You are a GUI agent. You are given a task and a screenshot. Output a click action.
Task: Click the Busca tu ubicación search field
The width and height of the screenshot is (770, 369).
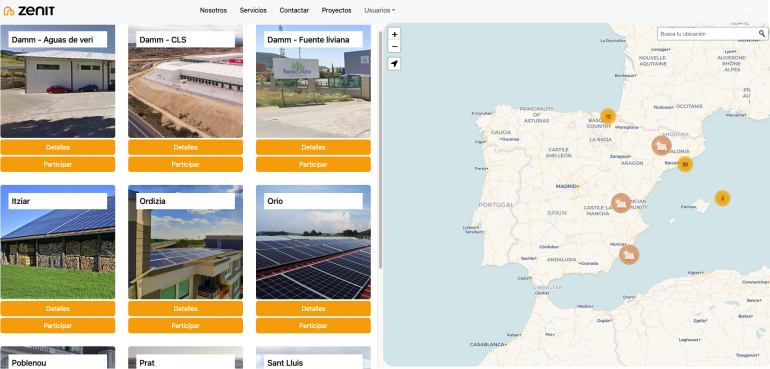tap(708, 34)
